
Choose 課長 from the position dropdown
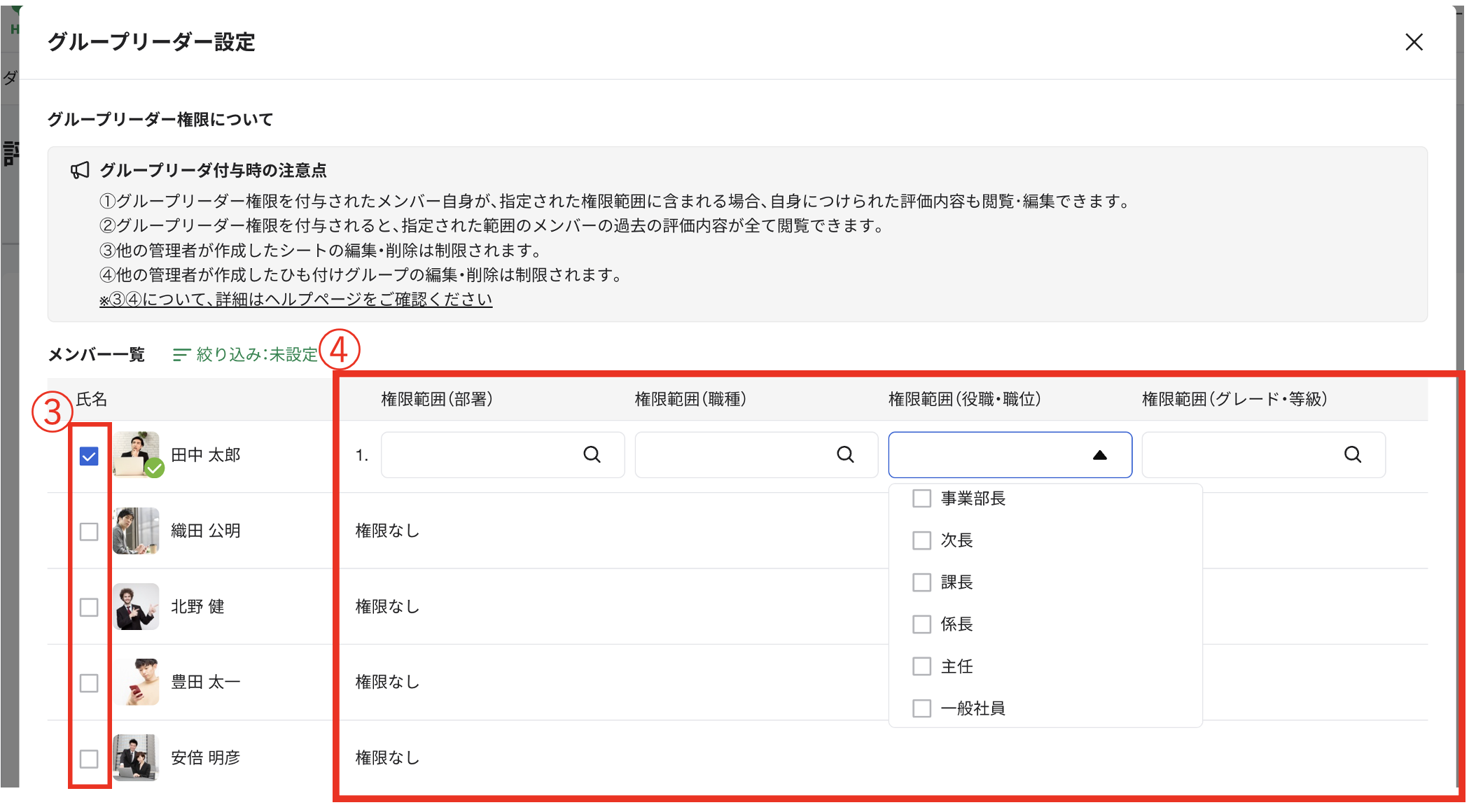click(x=921, y=582)
